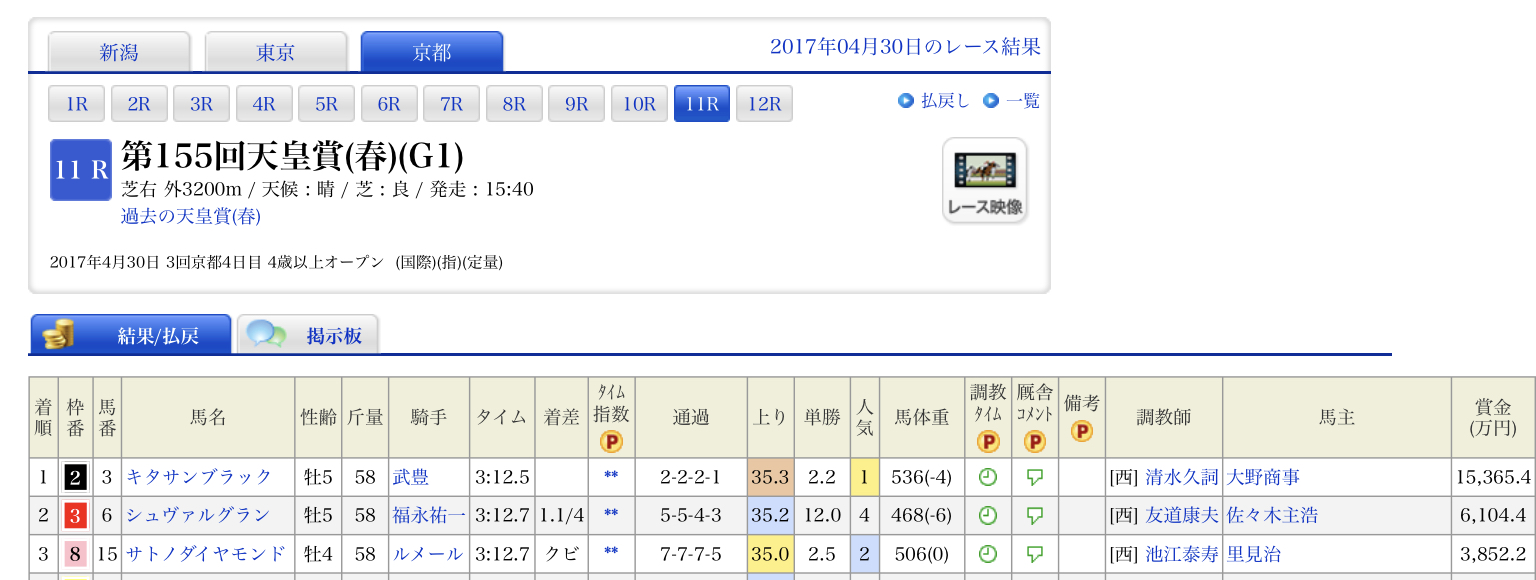
Task: Open owner 佐々木主浩 page
Action: tap(1272, 516)
